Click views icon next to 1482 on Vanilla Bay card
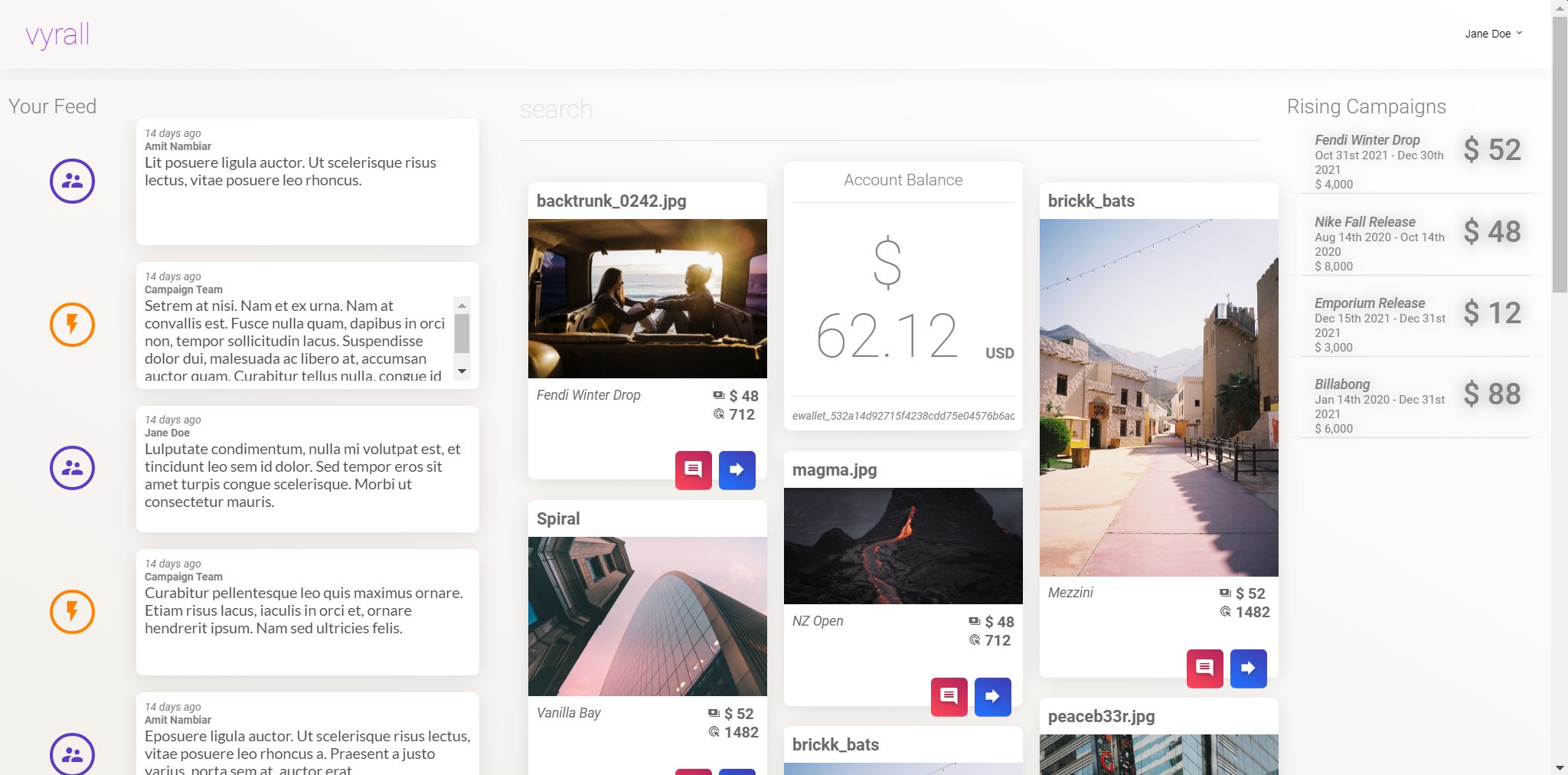 pos(714,732)
